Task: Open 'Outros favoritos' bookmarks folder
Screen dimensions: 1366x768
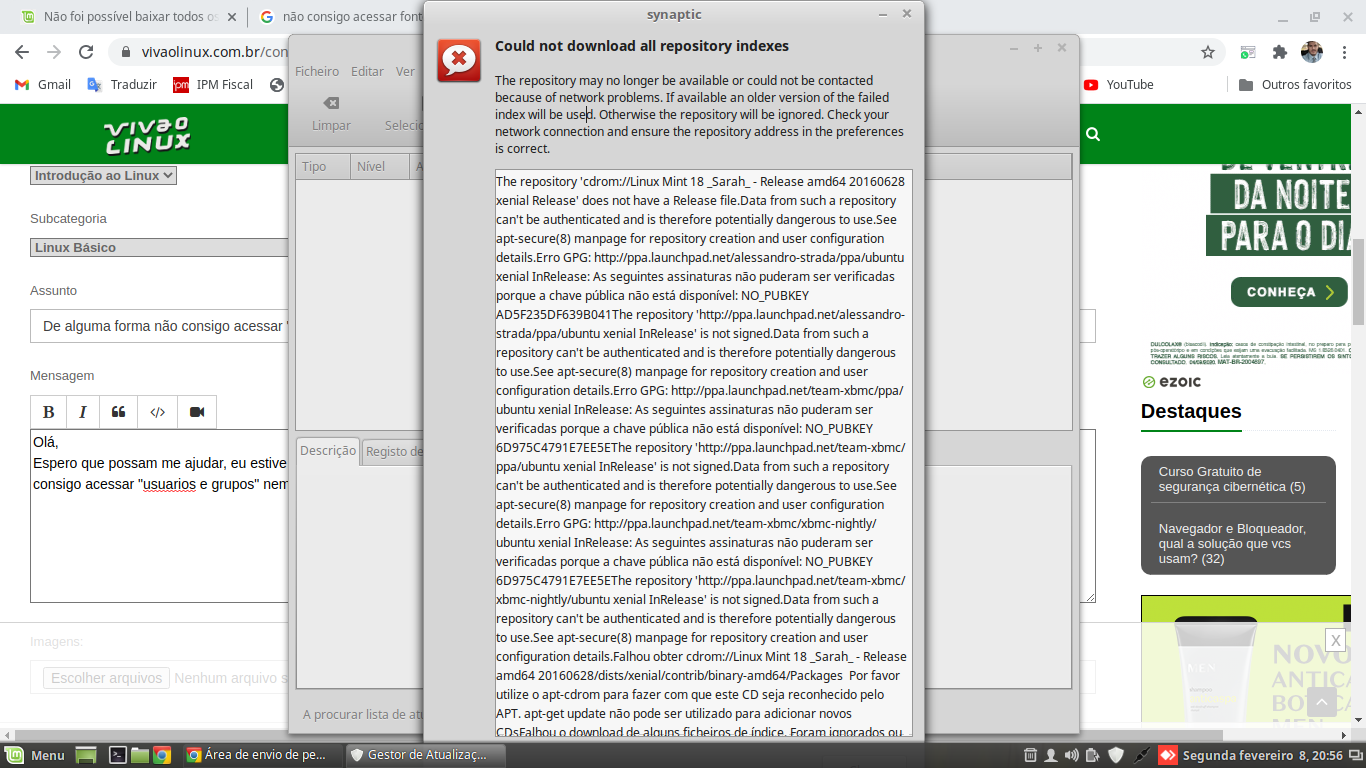Action: tap(1295, 85)
